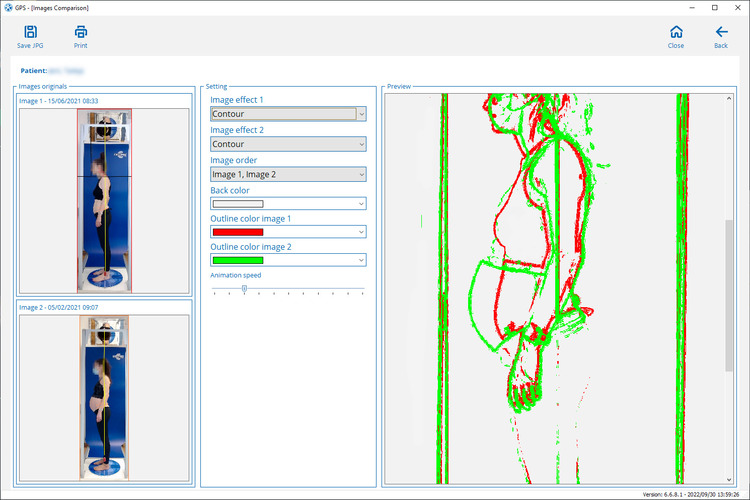
Task: Click the preview scrollbar down arrow
Action: [729, 479]
